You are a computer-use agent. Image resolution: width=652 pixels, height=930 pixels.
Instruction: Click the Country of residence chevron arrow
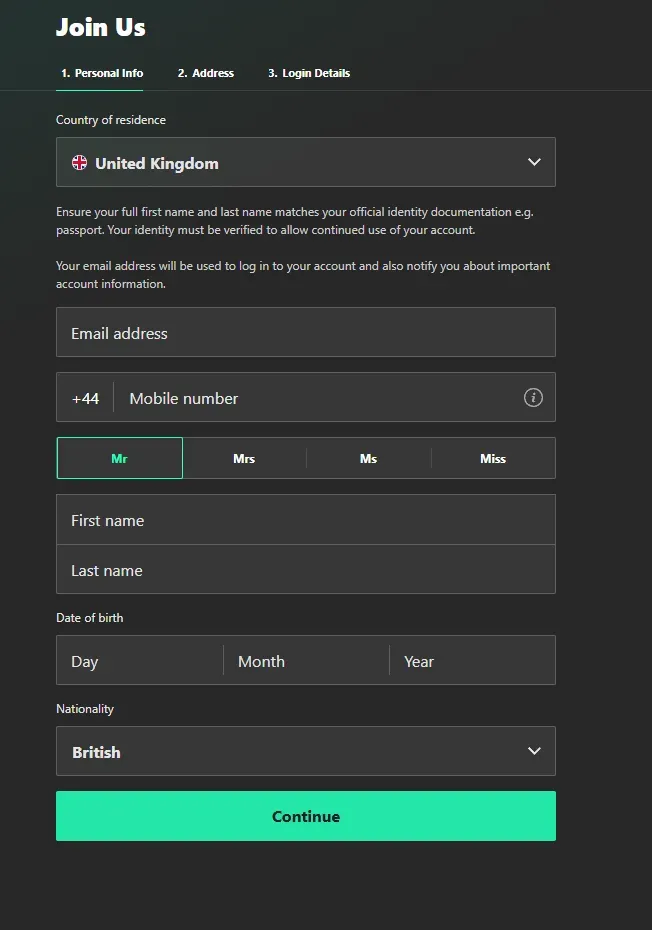534,162
